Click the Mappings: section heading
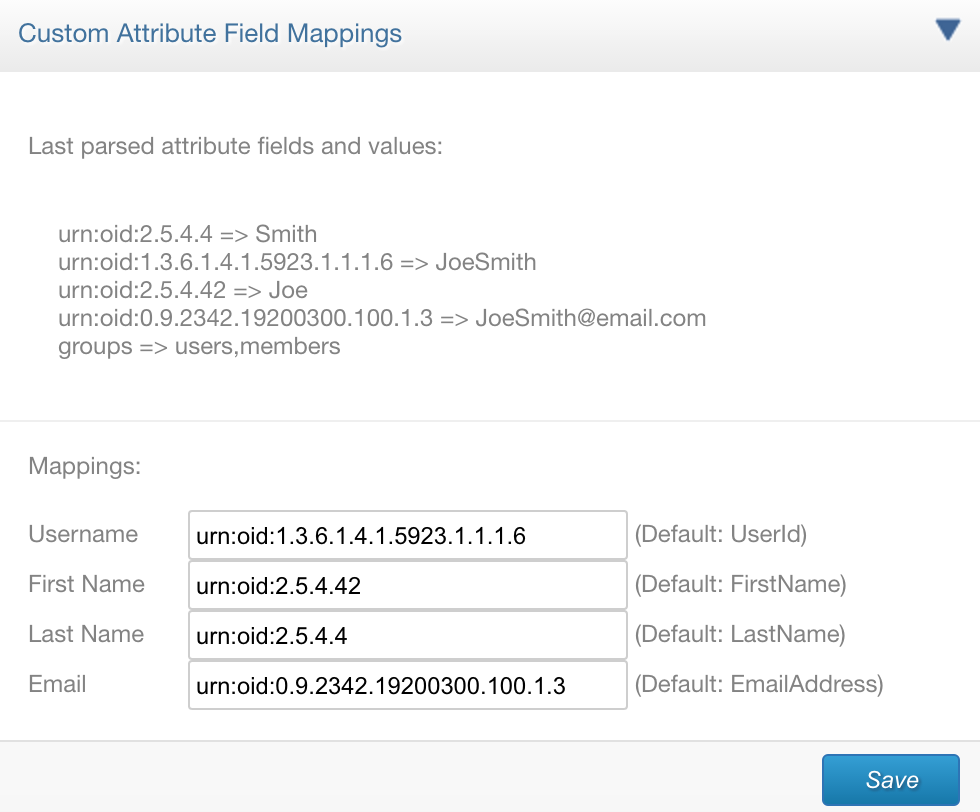Image resolution: width=980 pixels, height=812 pixels. 84,466
